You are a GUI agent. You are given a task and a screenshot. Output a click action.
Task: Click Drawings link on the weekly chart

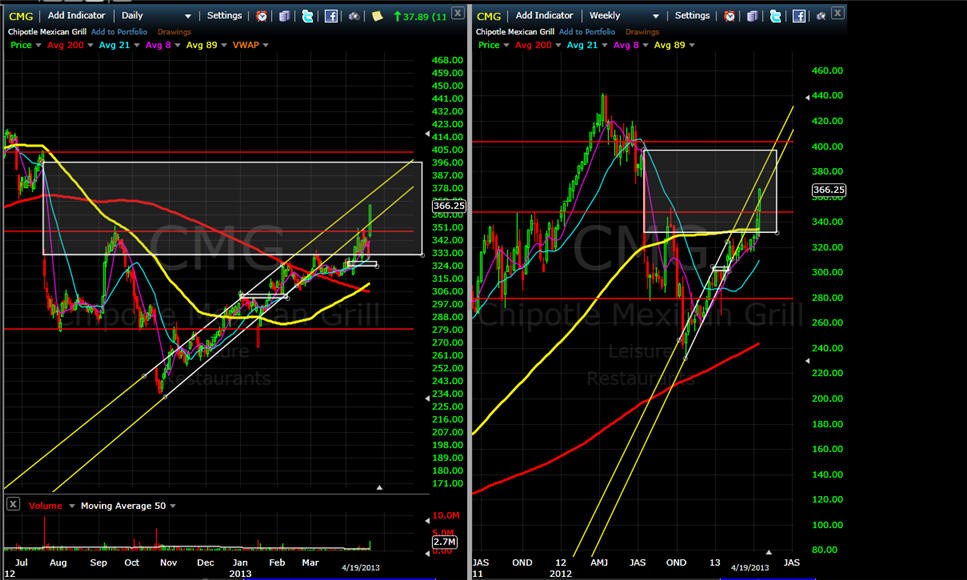pyautogui.click(x=642, y=31)
